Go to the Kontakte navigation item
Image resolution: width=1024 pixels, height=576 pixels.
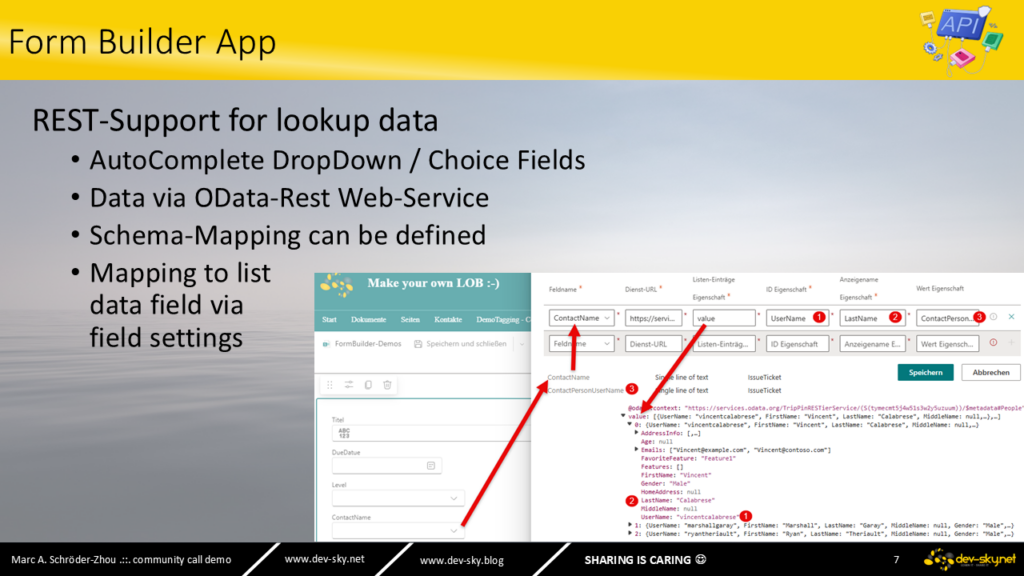pyautogui.click(x=448, y=319)
